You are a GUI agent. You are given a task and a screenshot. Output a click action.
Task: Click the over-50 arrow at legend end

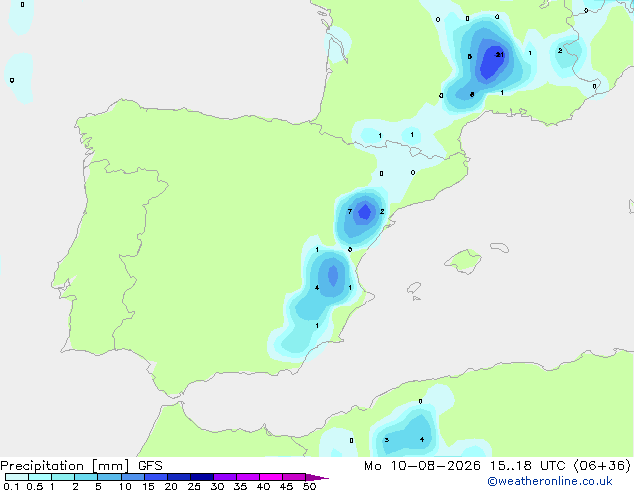[x=317, y=477]
